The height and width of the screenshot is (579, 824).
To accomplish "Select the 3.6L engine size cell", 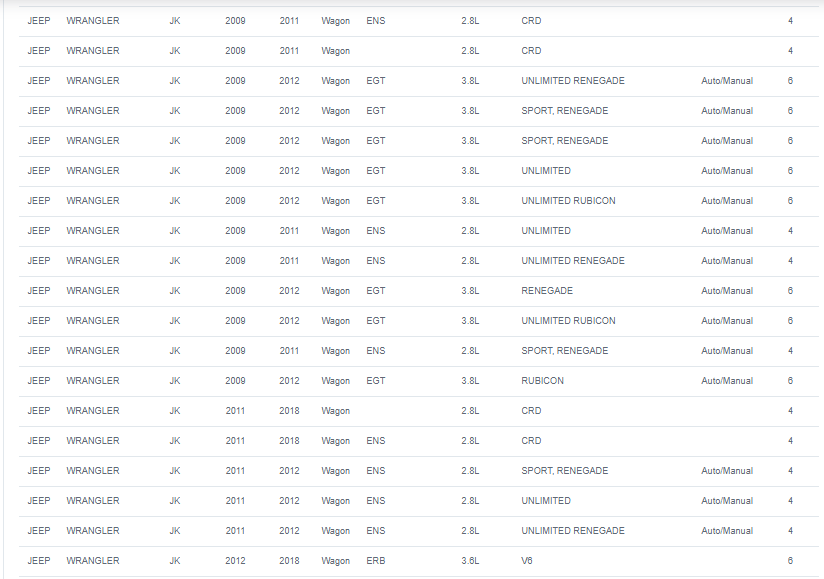I will pos(470,561).
